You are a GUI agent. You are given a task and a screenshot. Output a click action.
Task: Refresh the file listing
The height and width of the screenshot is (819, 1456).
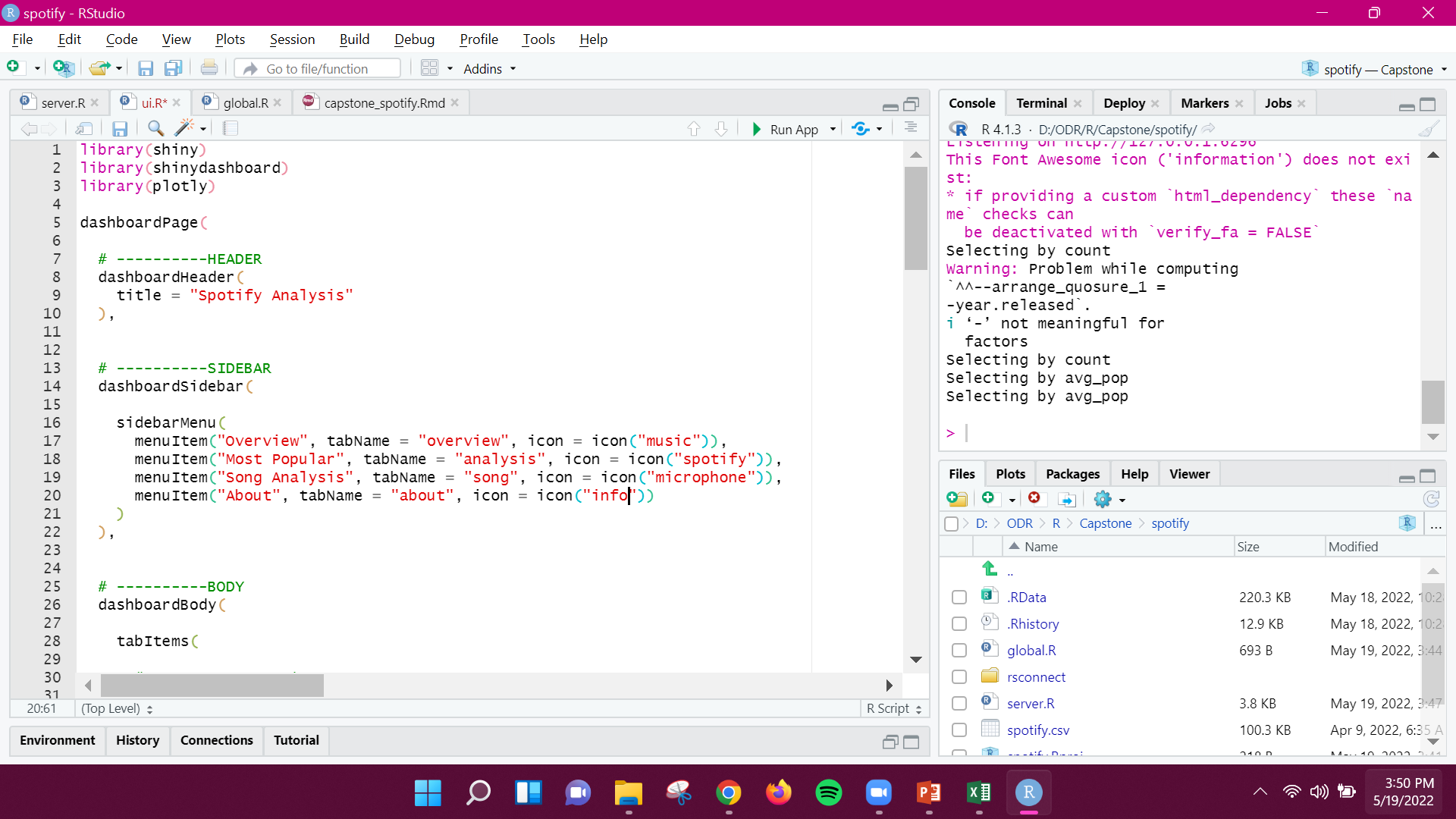pyautogui.click(x=1432, y=499)
